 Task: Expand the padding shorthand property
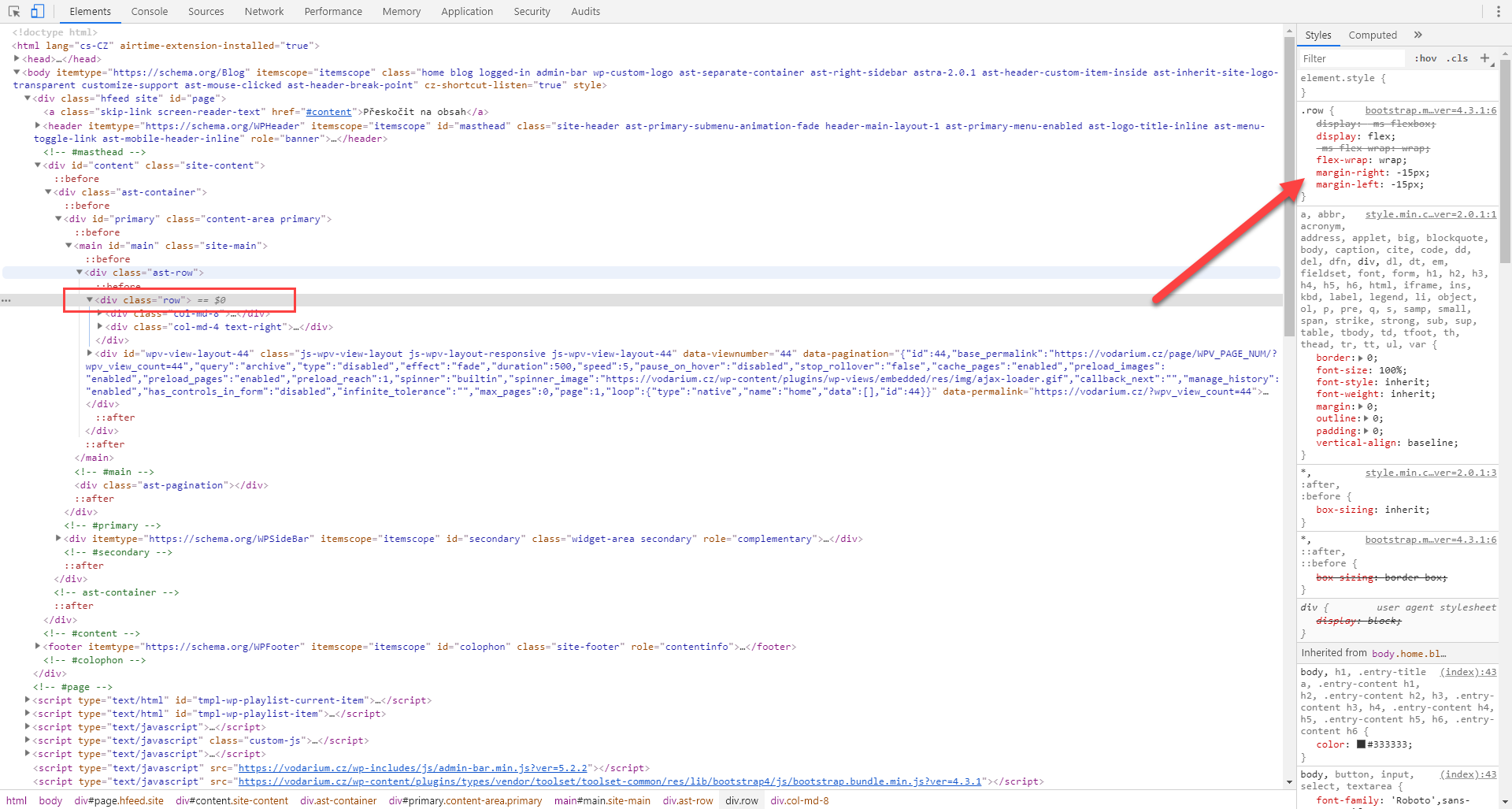pyautogui.click(x=1366, y=431)
